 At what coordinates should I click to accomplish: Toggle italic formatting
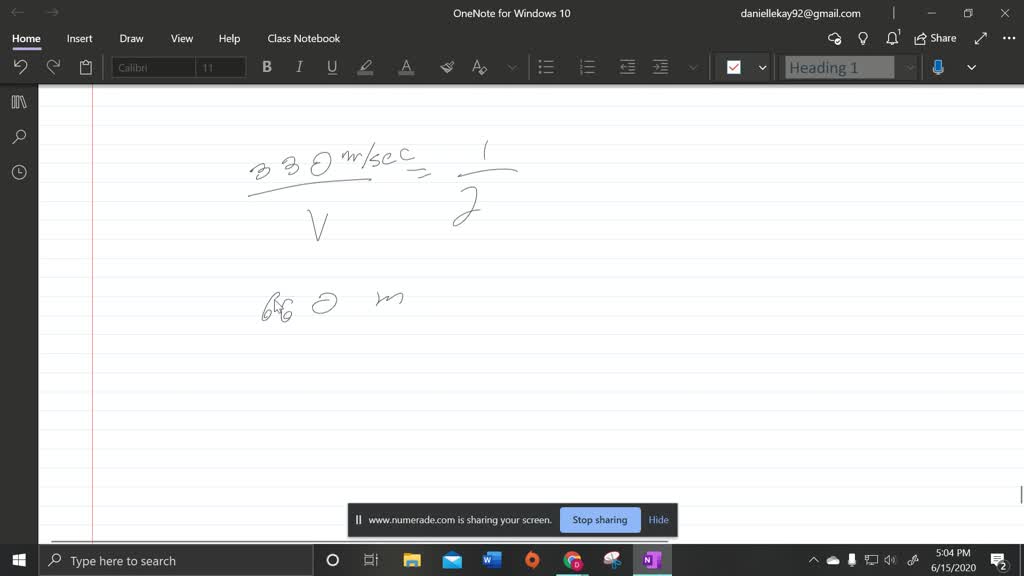pos(299,67)
